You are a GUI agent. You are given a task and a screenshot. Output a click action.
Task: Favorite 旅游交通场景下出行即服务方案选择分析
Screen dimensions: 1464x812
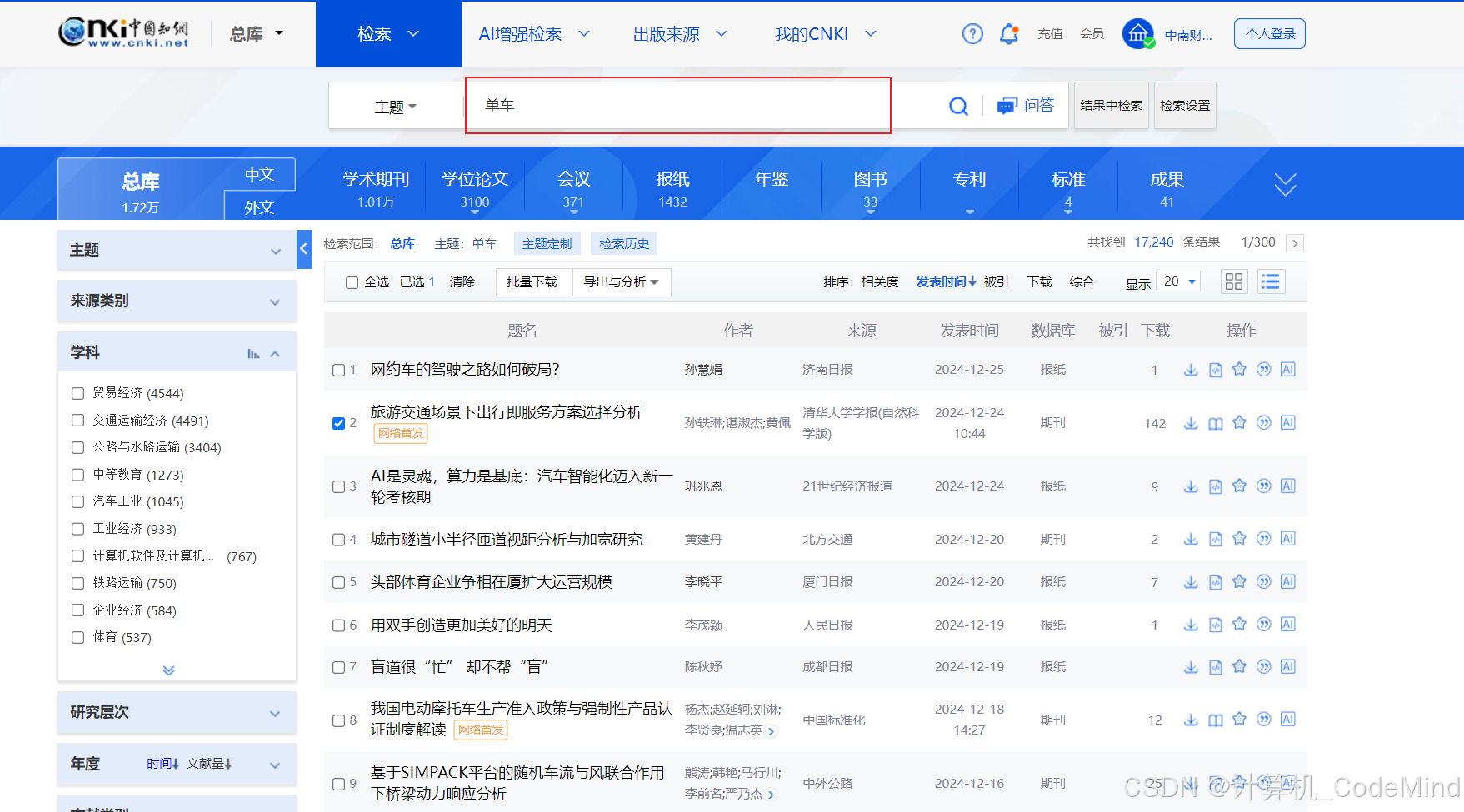click(x=1240, y=422)
